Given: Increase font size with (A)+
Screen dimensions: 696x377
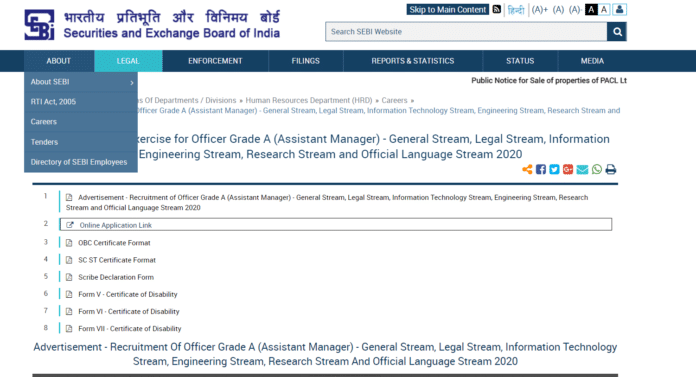Looking at the screenshot, I should pos(540,9).
